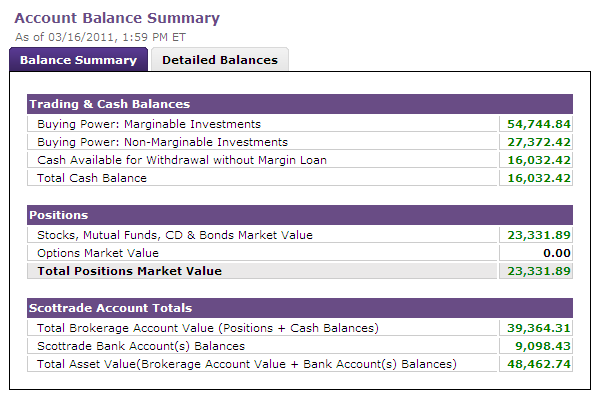Click the Options Market Value label

pos(98,253)
